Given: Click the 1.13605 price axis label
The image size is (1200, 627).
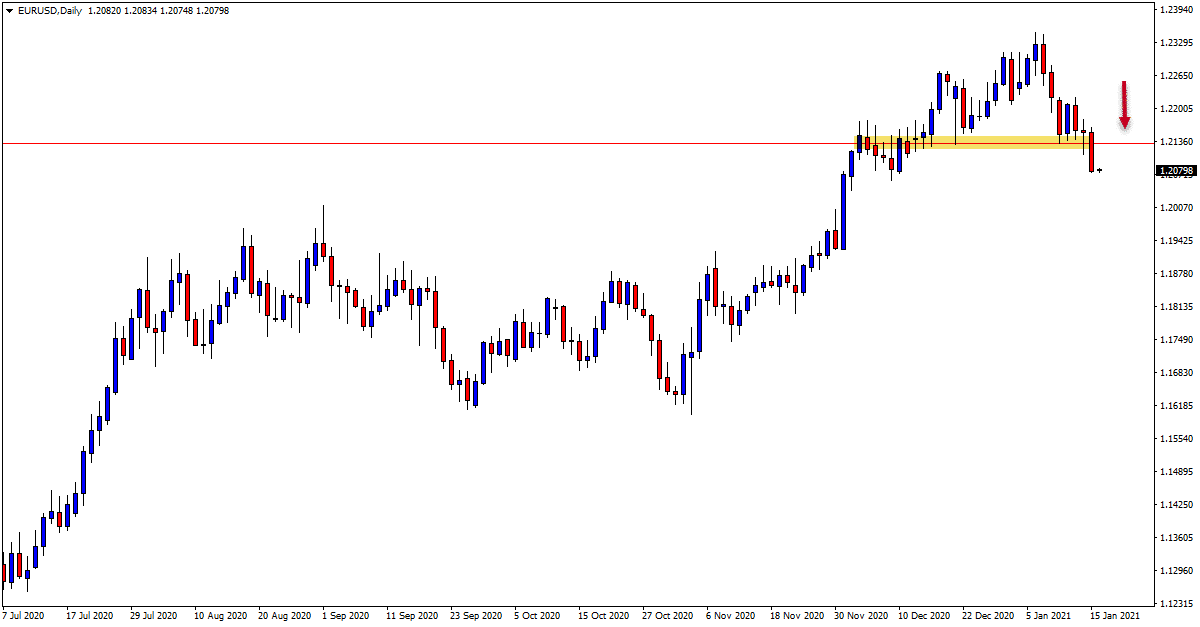Looking at the screenshot, I should coord(1176,538).
